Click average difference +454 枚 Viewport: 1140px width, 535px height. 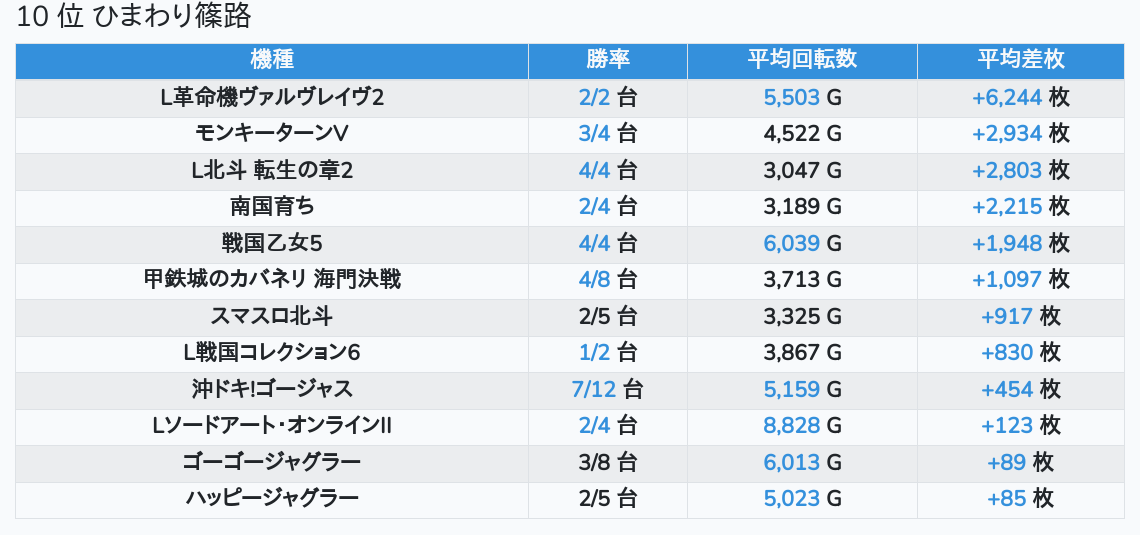coord(1021,389)
